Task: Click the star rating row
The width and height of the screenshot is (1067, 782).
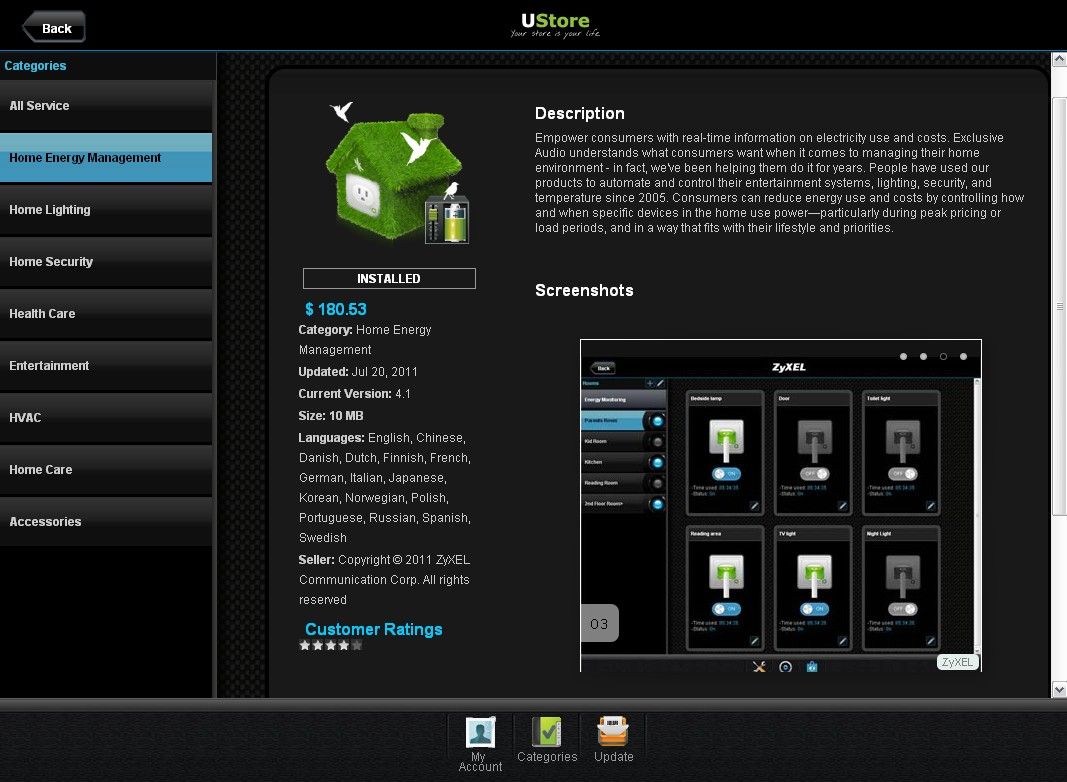Action: [331, 645]
